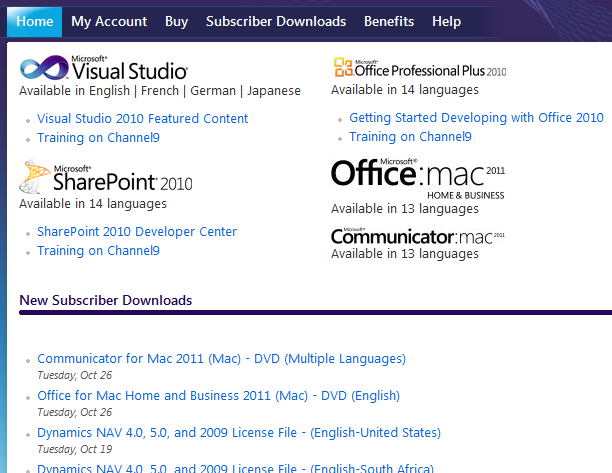The height and width of the screenshot is (473, 612).
Task: Open Dynamics NAV License File English-South Africa
Action: click(x=235, y=468)
